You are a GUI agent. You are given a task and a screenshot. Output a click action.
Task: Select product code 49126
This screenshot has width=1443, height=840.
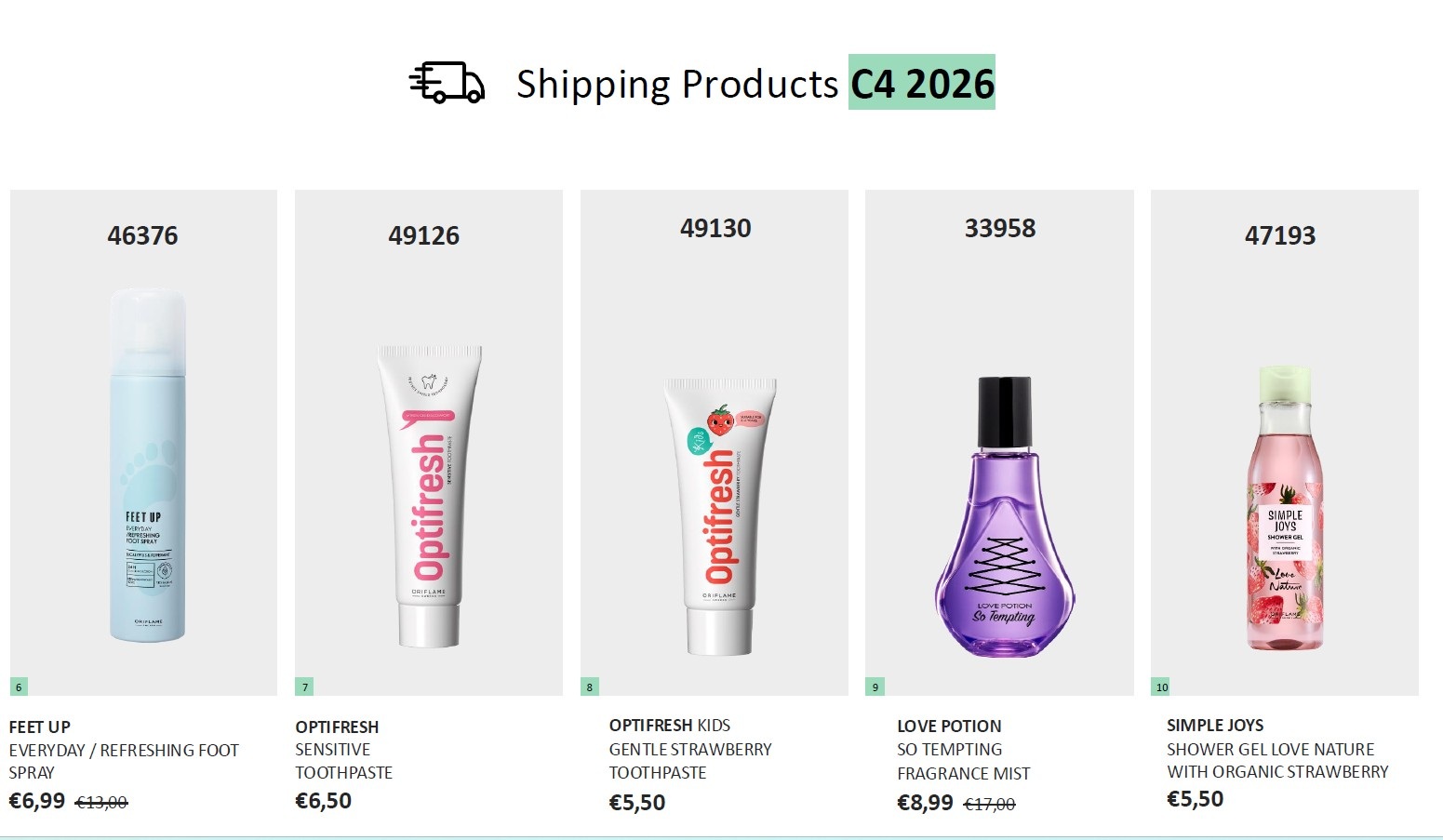[x=423, y=235]
